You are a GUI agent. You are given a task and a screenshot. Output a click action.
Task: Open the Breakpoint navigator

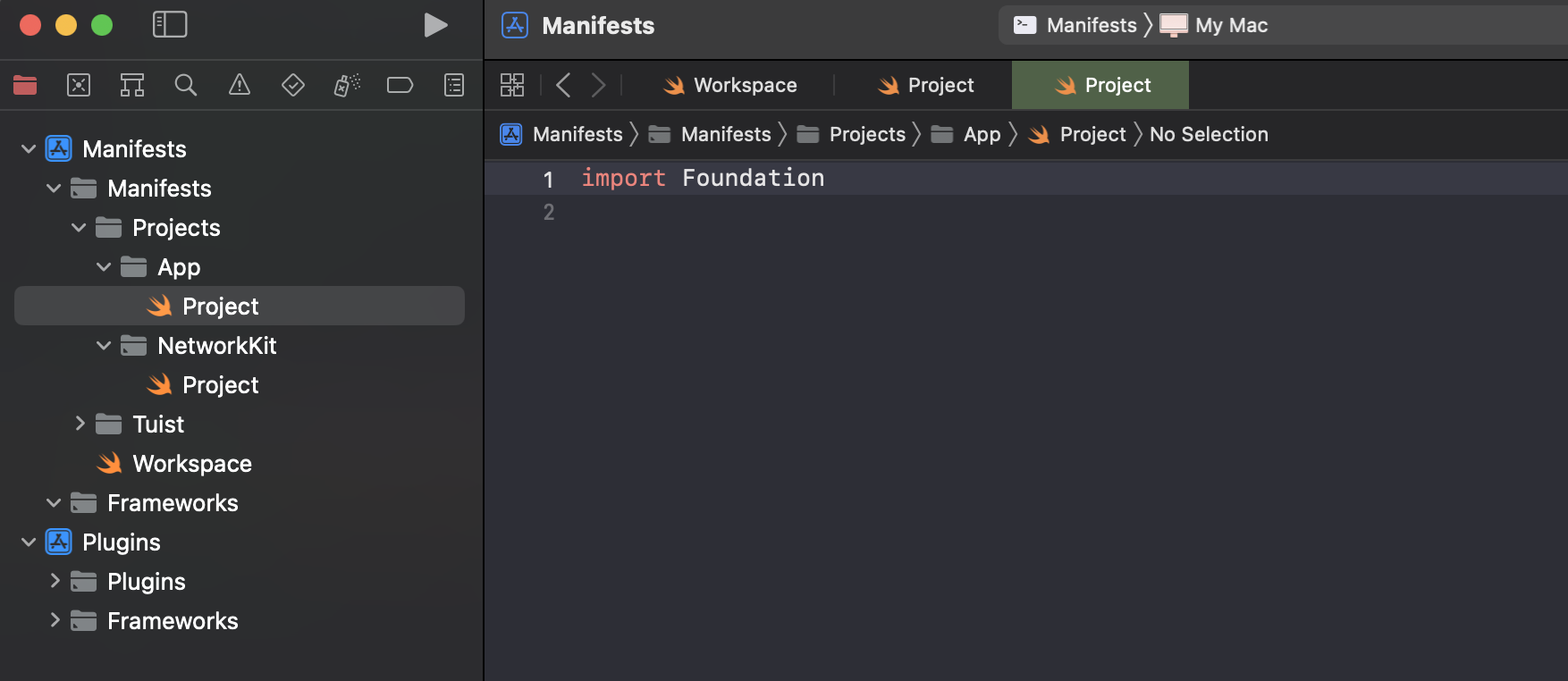tap(400, 85)
